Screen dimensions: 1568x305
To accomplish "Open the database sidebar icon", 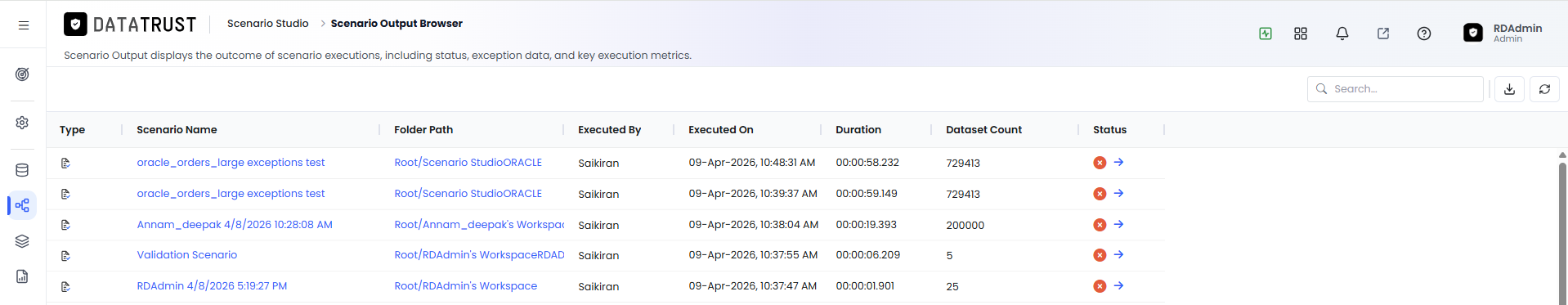I will (22, 170).
